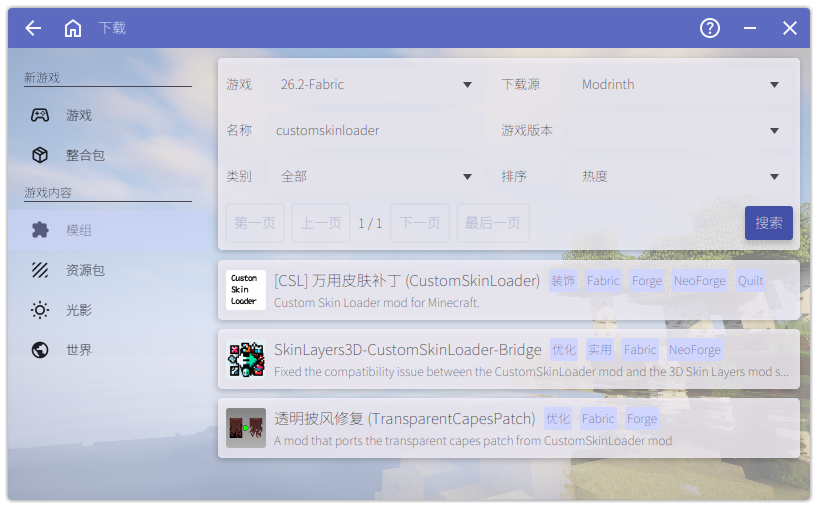Screen dimensions: 818x508
Task: Click the gamepad icon beside 游戏
Action: (40, 115)
